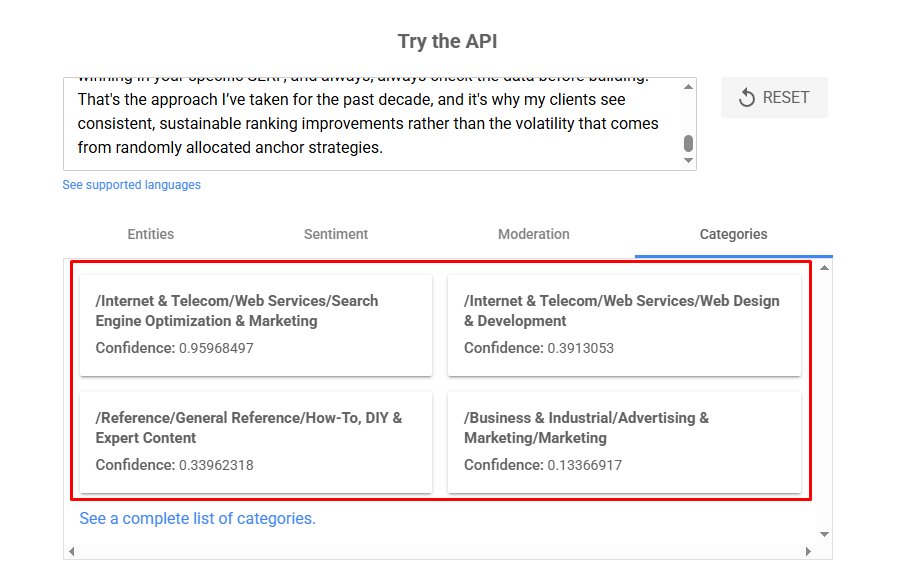Click results panel scroll right arrow

coord(808,552)
